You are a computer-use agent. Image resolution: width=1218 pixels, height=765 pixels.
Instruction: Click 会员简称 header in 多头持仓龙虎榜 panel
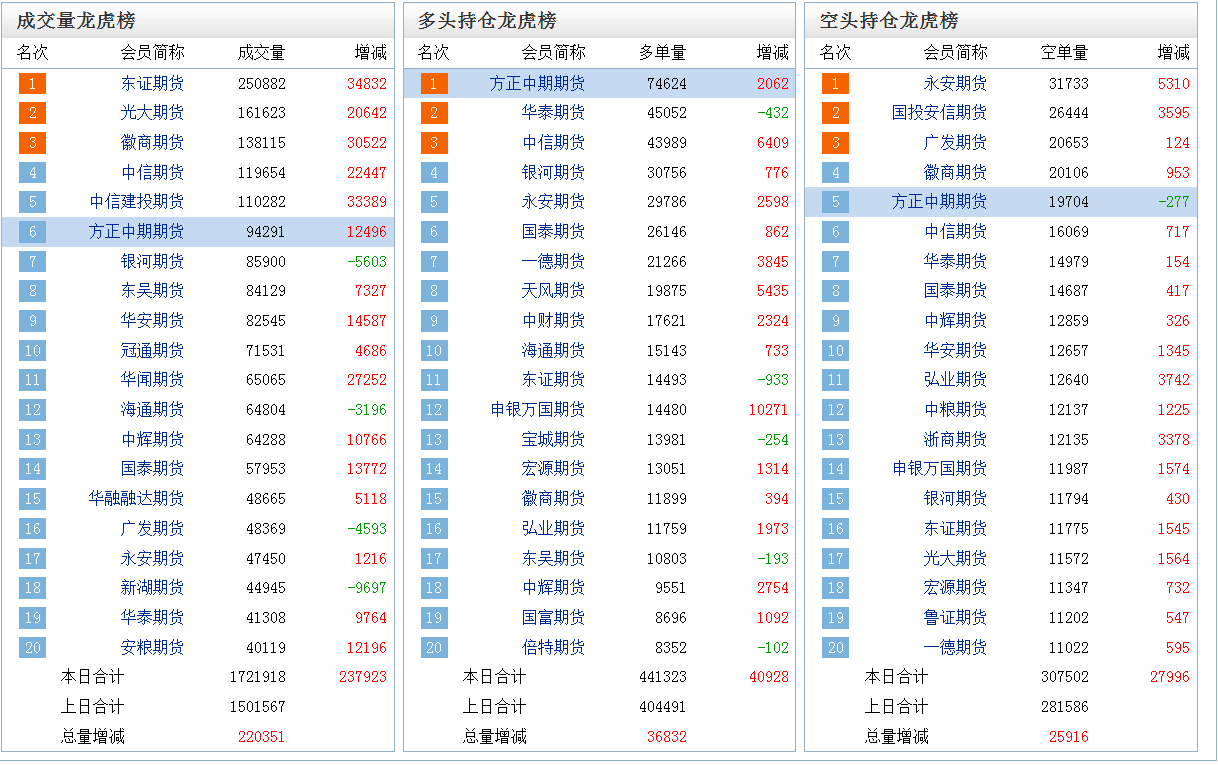pyautogui.click(x=554, y=53)
